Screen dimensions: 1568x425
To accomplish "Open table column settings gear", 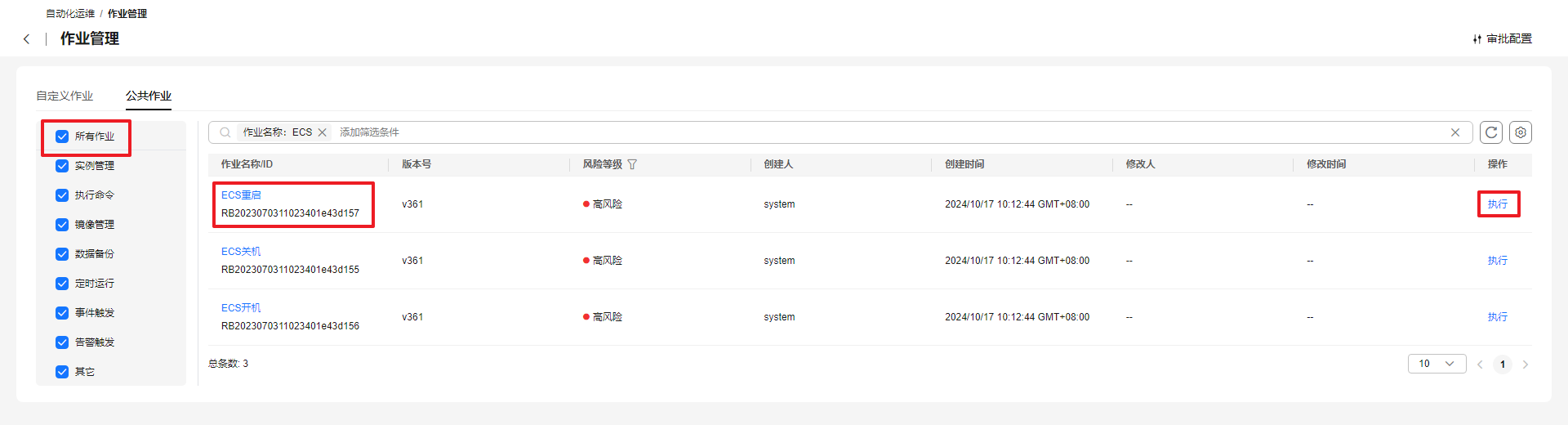I will click(1521, 132).
